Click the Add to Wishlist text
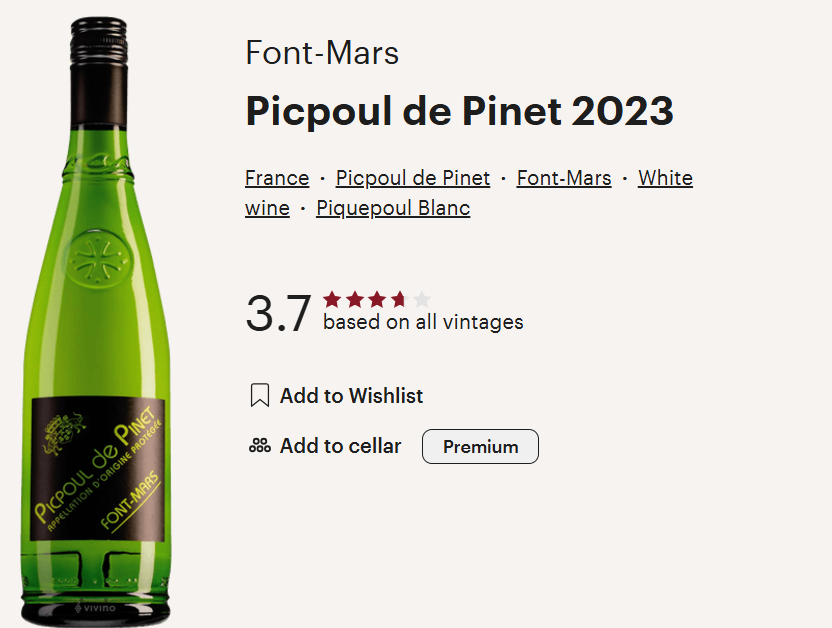Image resolution: width=832 pixels, height=628 pixels. click(351, 396)
